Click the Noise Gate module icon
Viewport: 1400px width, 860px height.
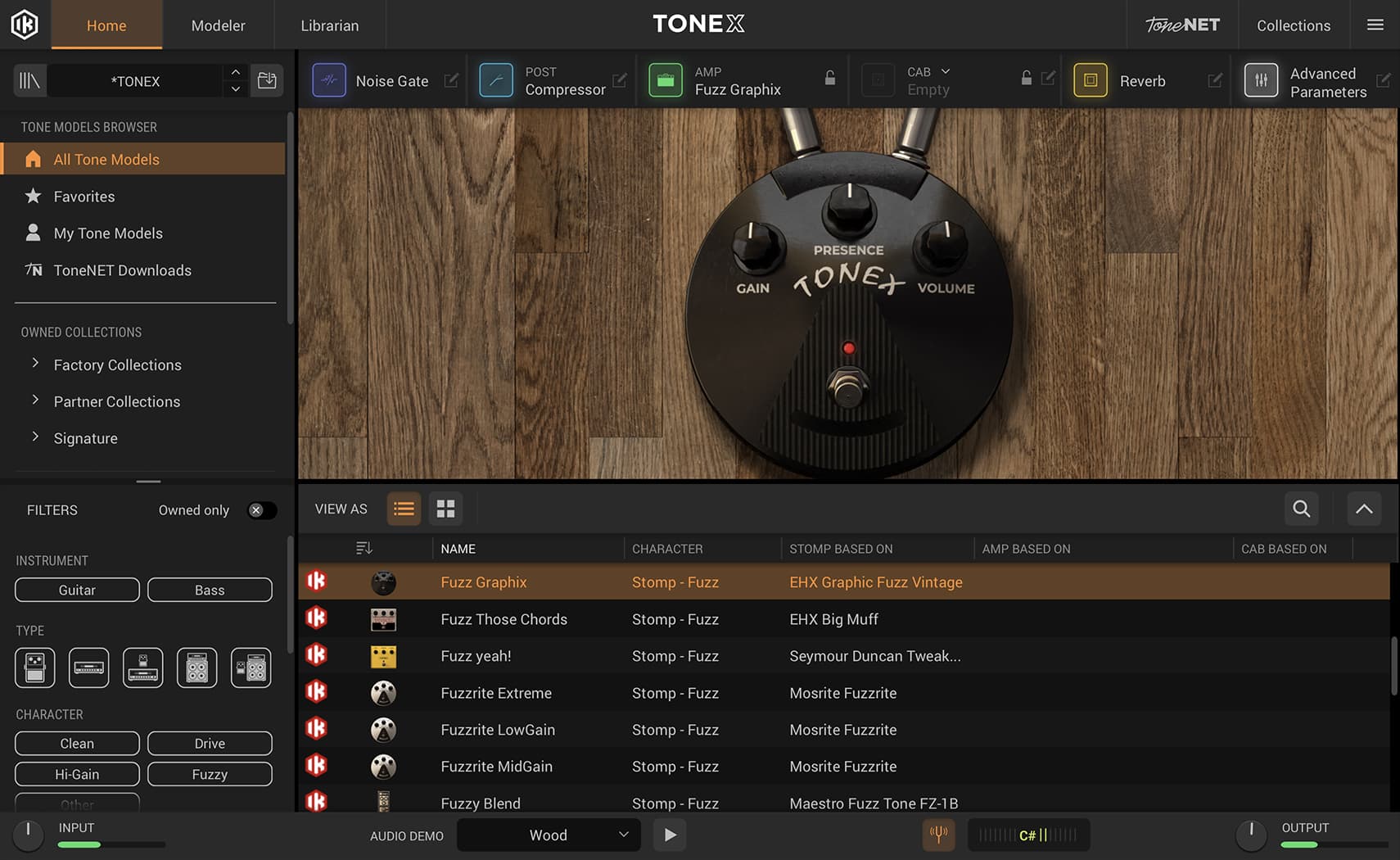[329, 80]
